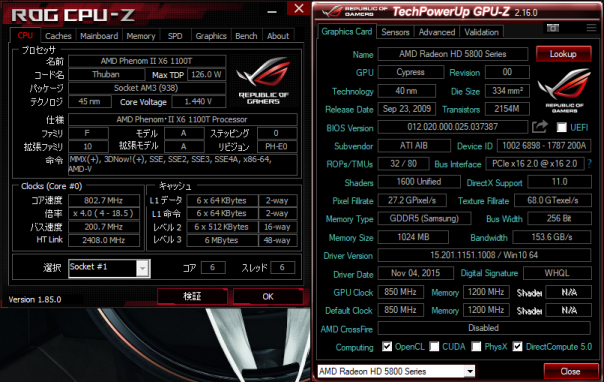Click the Driver Version text field
Image resolution: width=604 pixels, height=382 pixels.
coord(484,255)
